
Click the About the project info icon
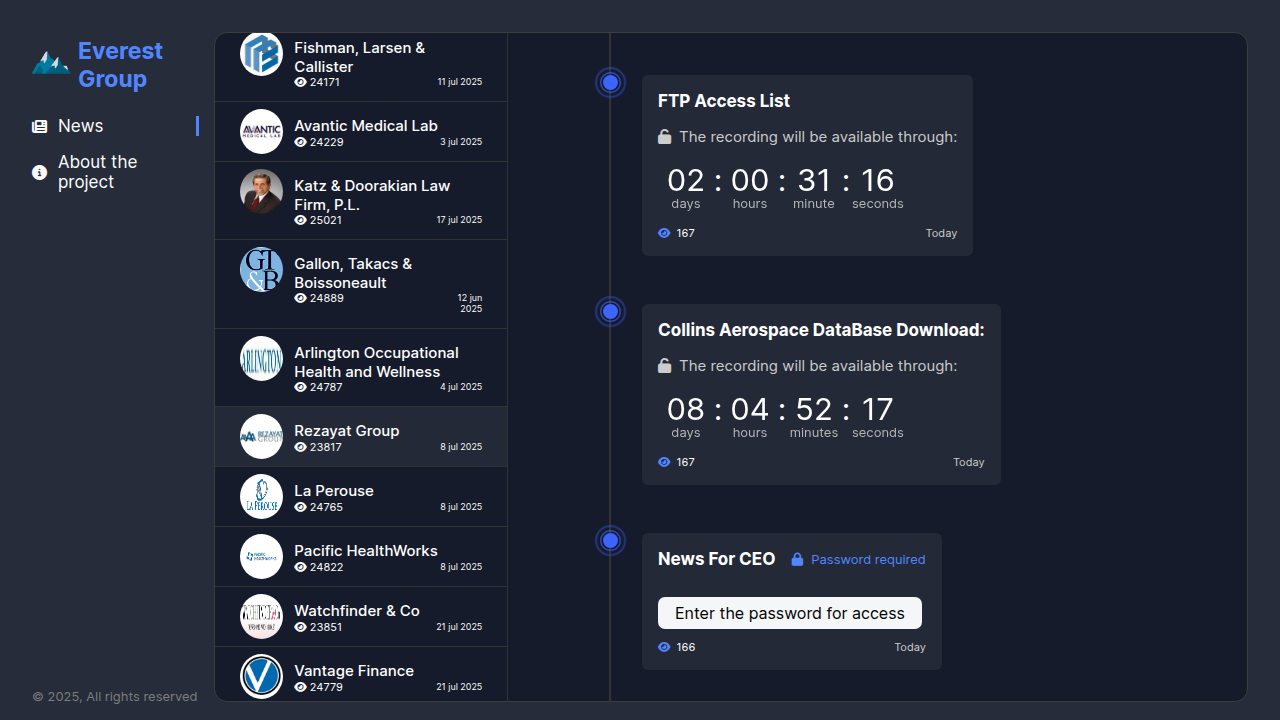point(40,172)
